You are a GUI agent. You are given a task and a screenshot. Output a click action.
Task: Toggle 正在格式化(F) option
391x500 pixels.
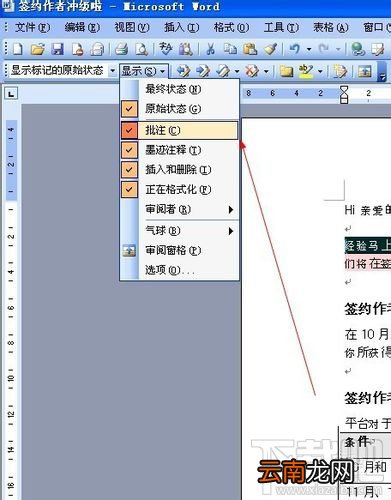coord(179,190)
